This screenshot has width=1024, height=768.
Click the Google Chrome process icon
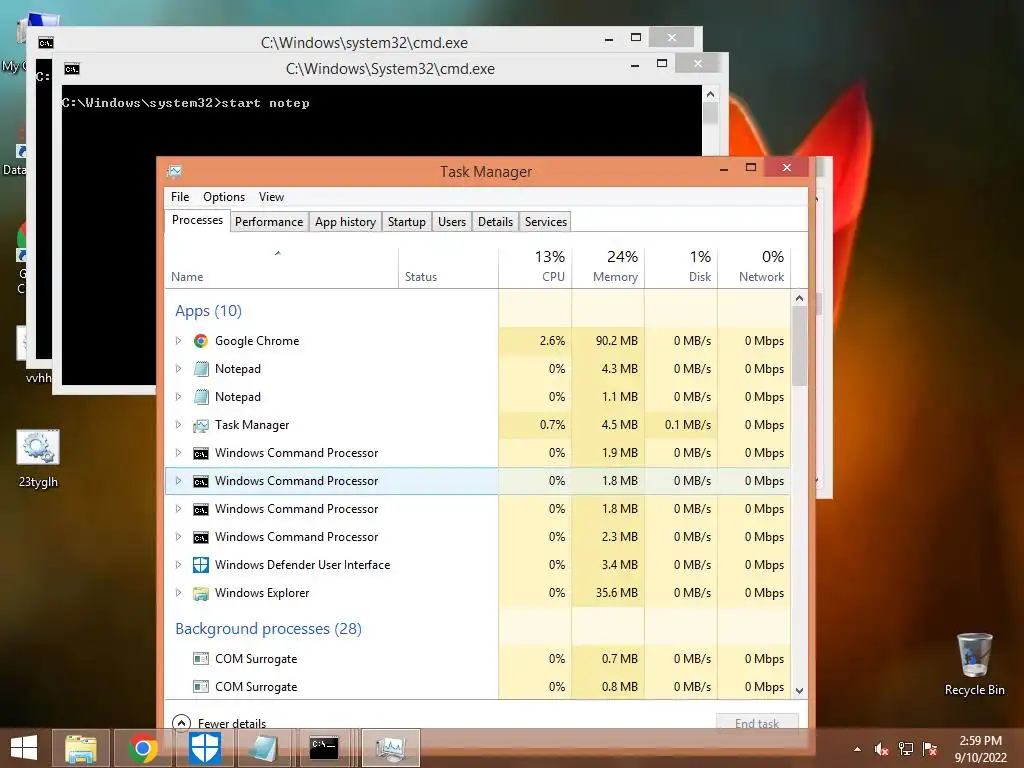(x=200, y=341)
